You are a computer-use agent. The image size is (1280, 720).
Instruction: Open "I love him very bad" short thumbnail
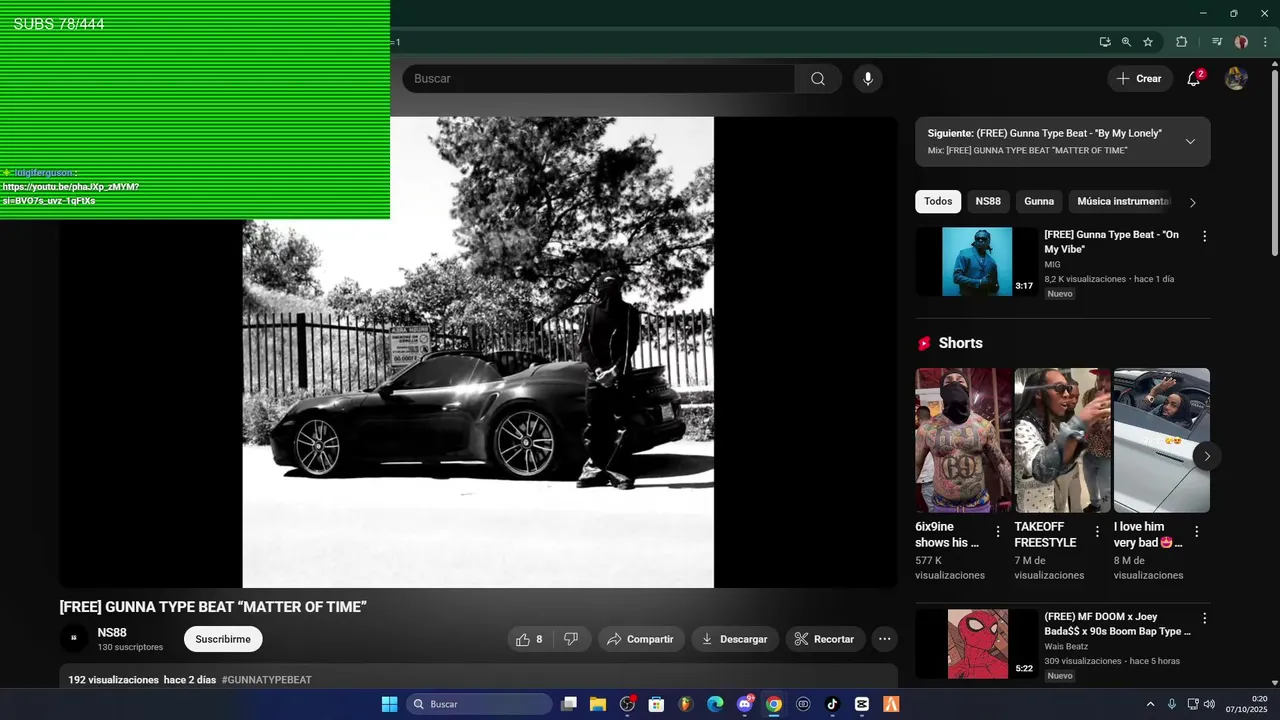(x=1162, y=440)
